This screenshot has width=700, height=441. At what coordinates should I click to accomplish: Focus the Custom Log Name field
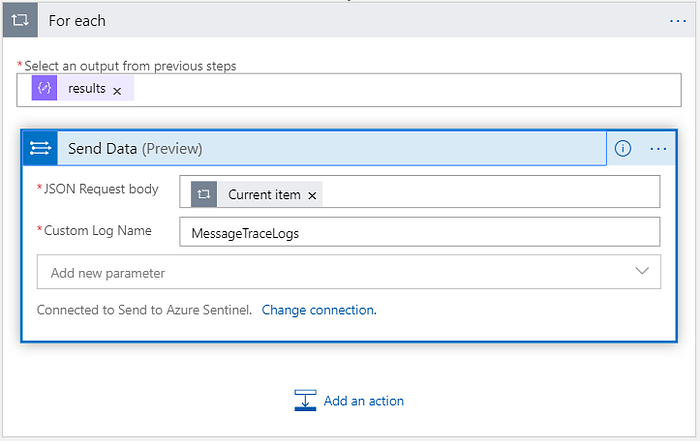pos(420,232)
